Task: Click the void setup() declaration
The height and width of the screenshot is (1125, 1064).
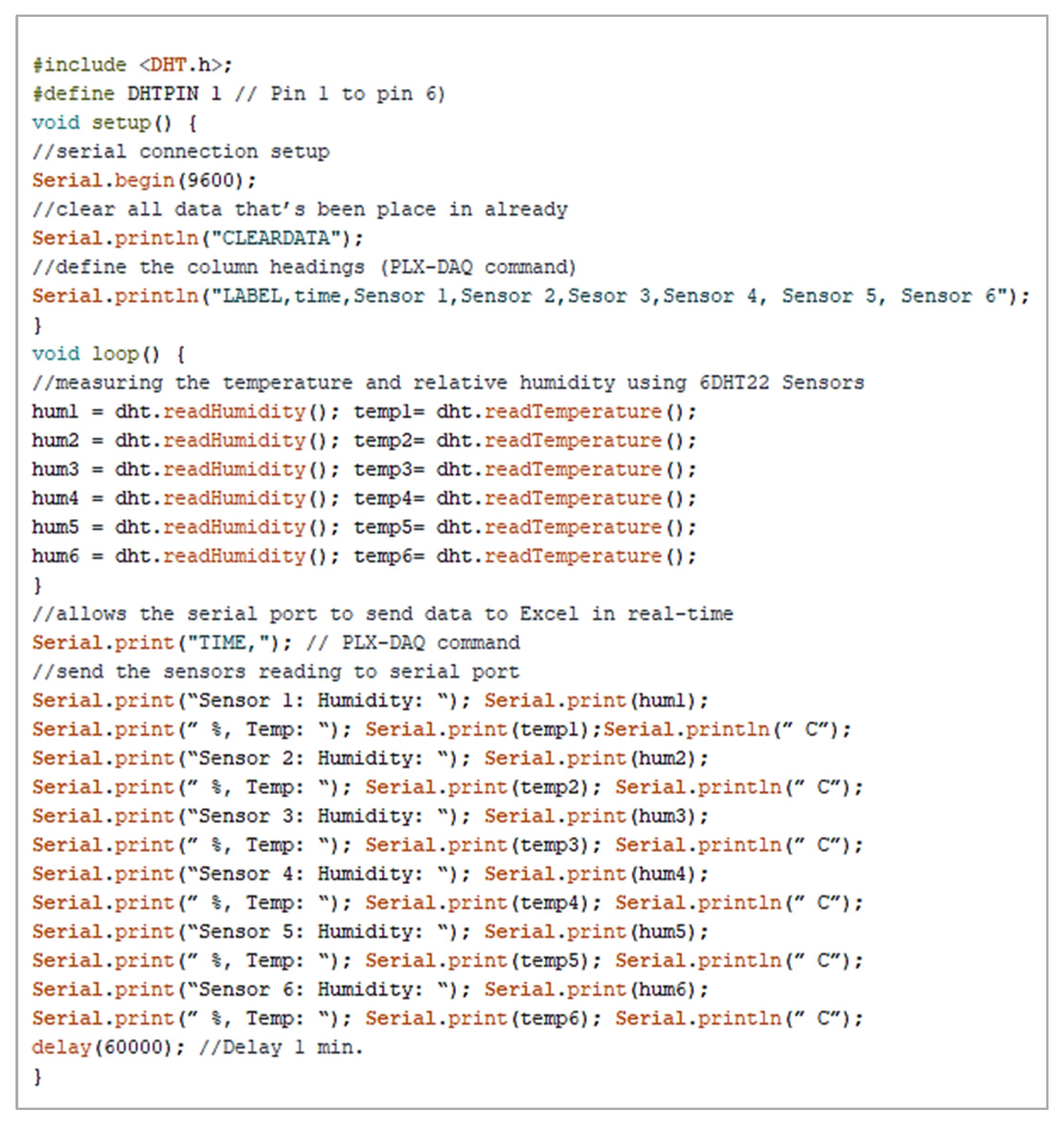Action: point(114,122)
